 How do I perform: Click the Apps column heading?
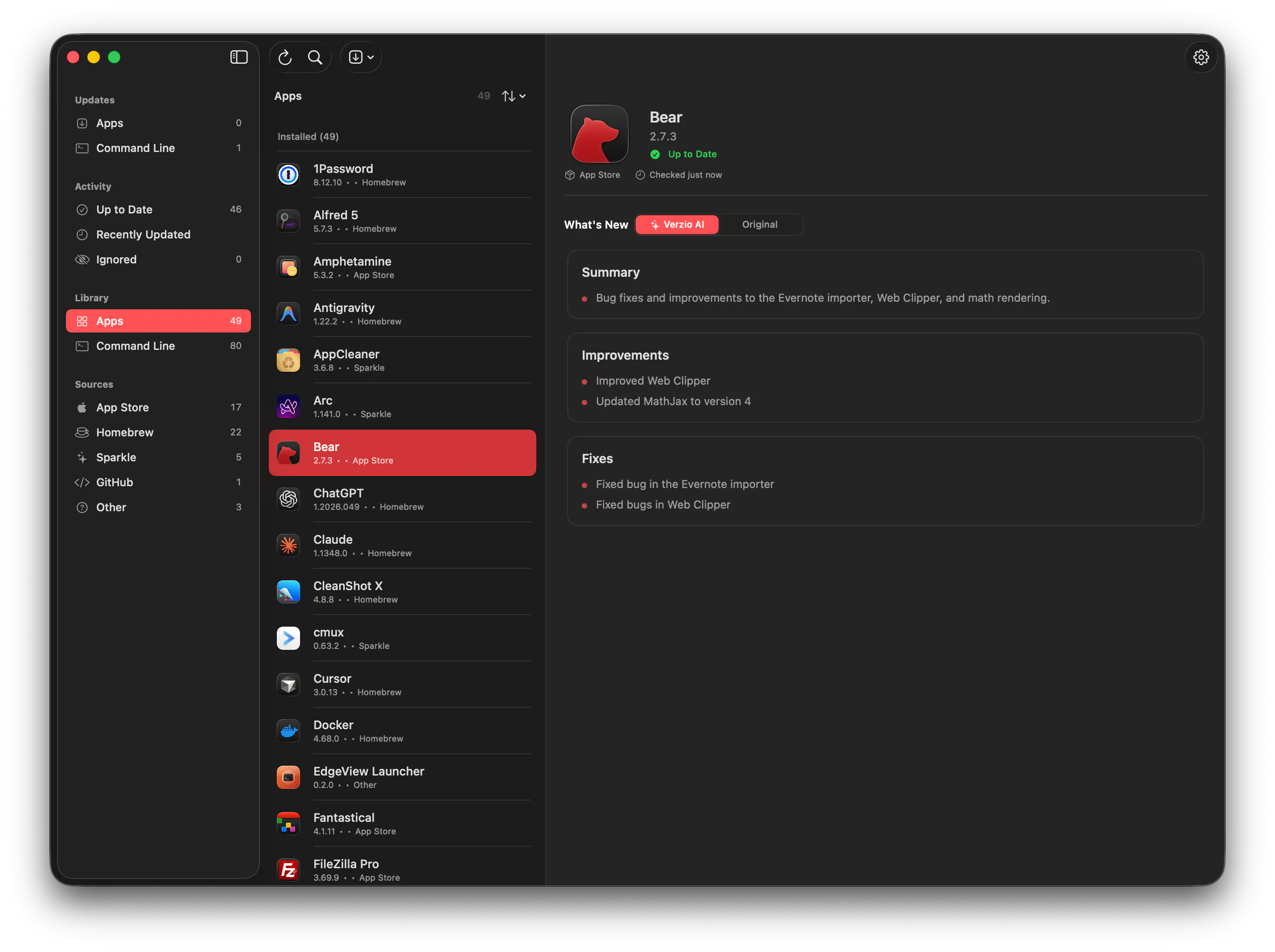click(x=288, y=96)
